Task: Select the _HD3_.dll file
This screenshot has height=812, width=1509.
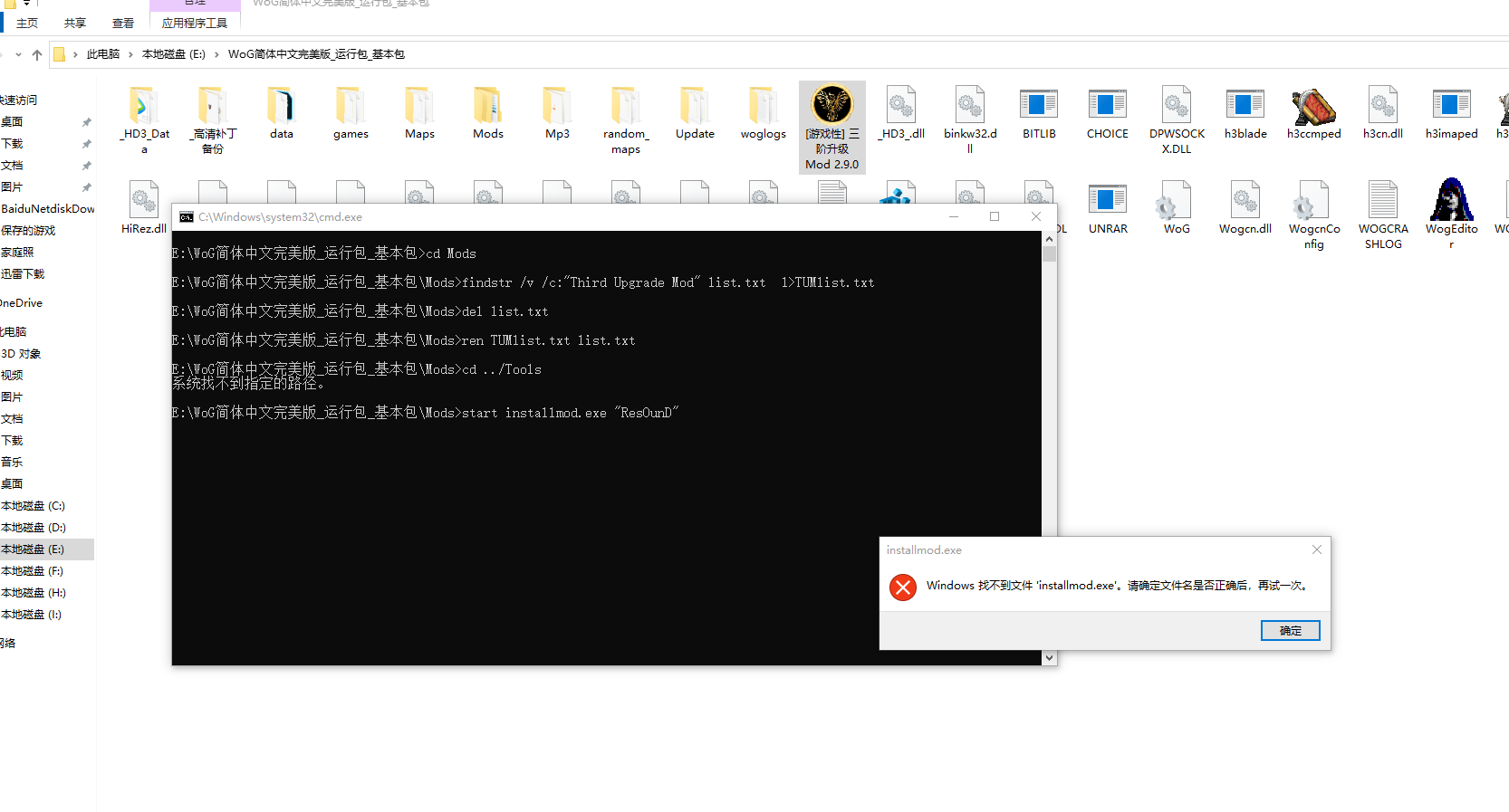Action: tap(901, 113)
